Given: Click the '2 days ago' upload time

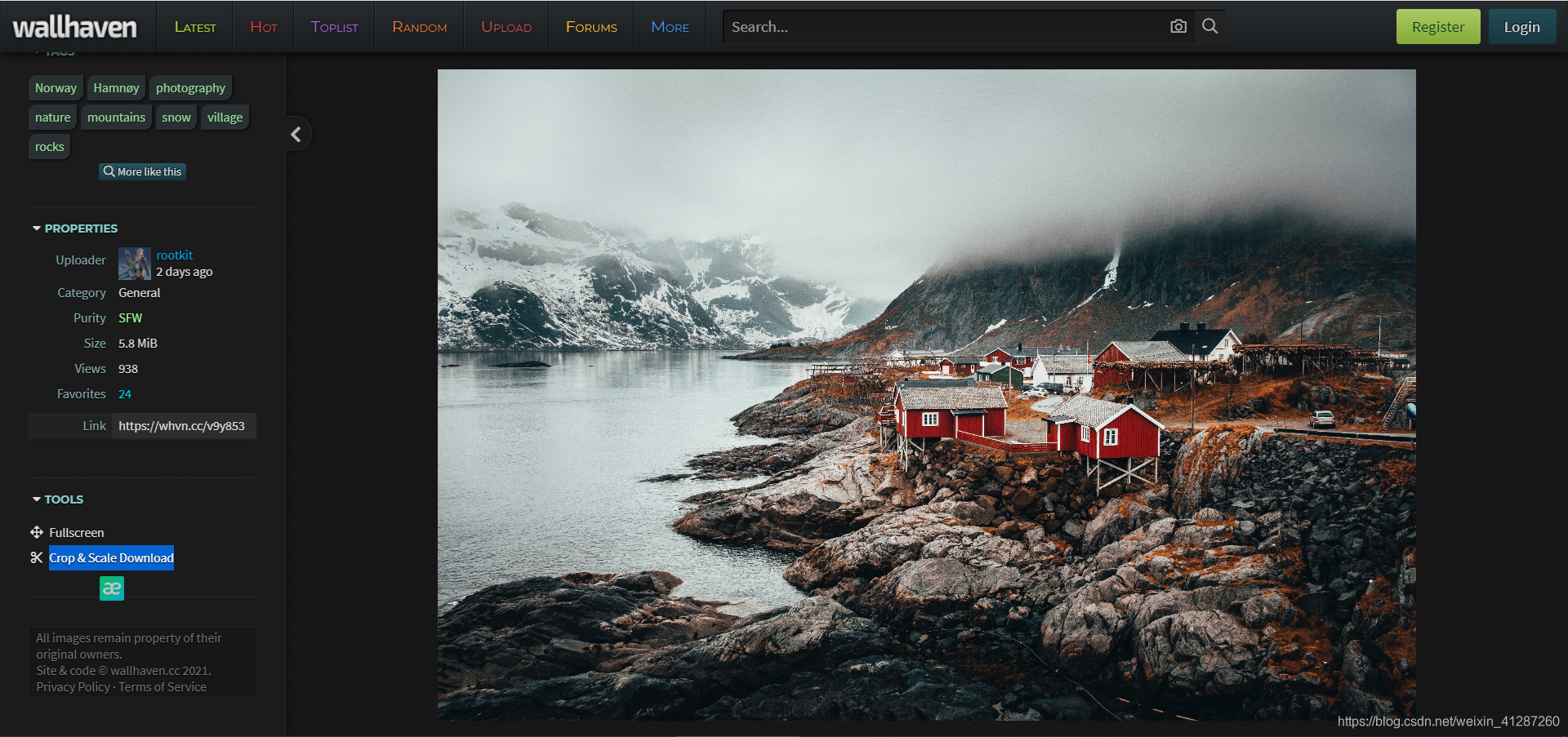Looking at the screenshot, I should click(185, 272).
